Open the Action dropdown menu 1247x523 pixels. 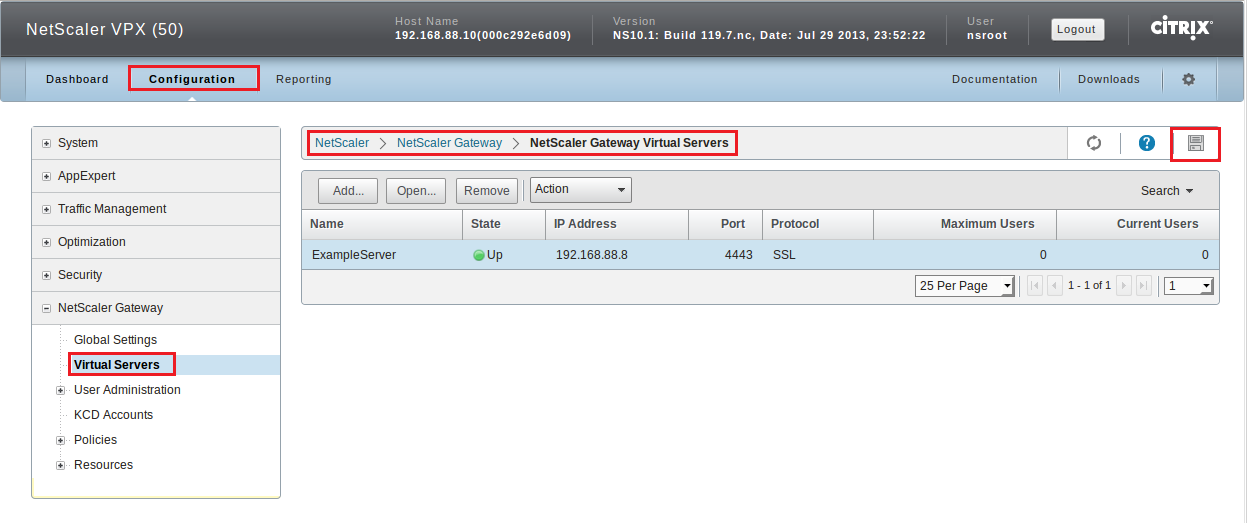581,189
